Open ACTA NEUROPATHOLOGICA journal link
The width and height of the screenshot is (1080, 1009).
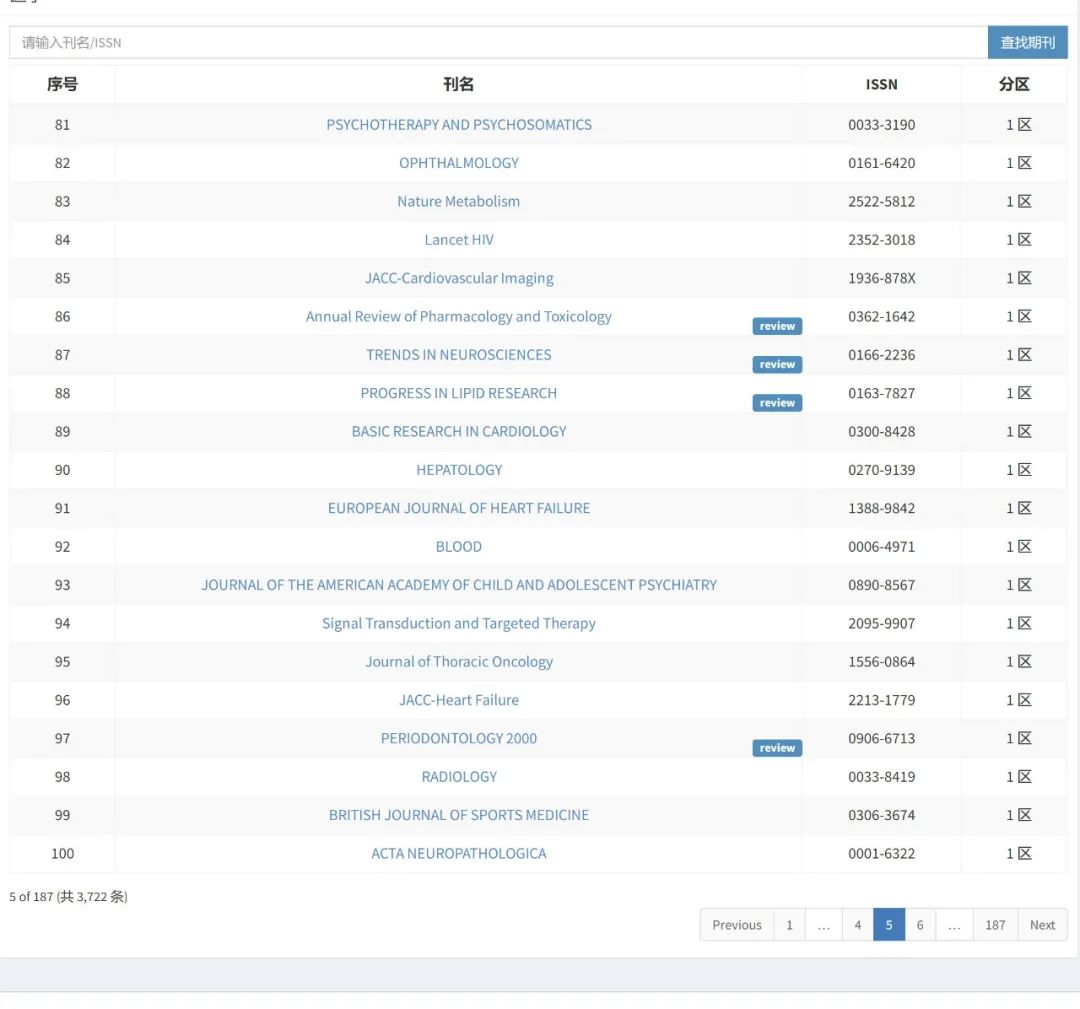pos(458,854)
